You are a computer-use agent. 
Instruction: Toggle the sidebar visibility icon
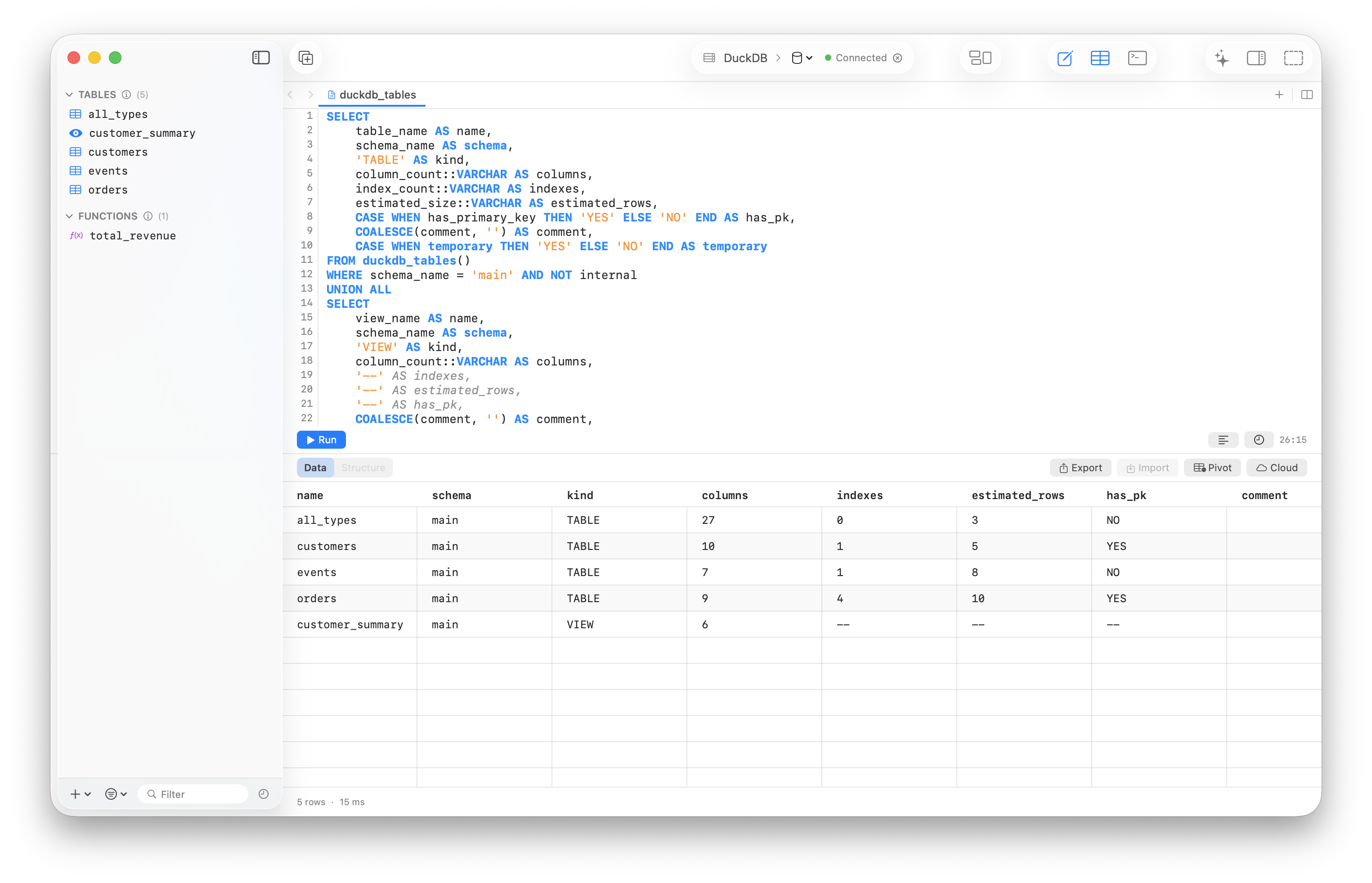pos(261,57)
